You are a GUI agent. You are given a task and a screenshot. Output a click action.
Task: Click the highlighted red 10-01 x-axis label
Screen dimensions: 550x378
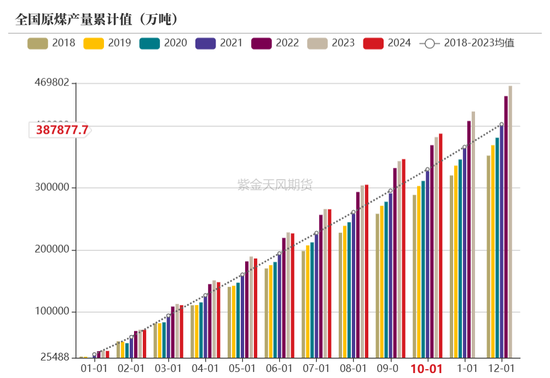[427, 369]
